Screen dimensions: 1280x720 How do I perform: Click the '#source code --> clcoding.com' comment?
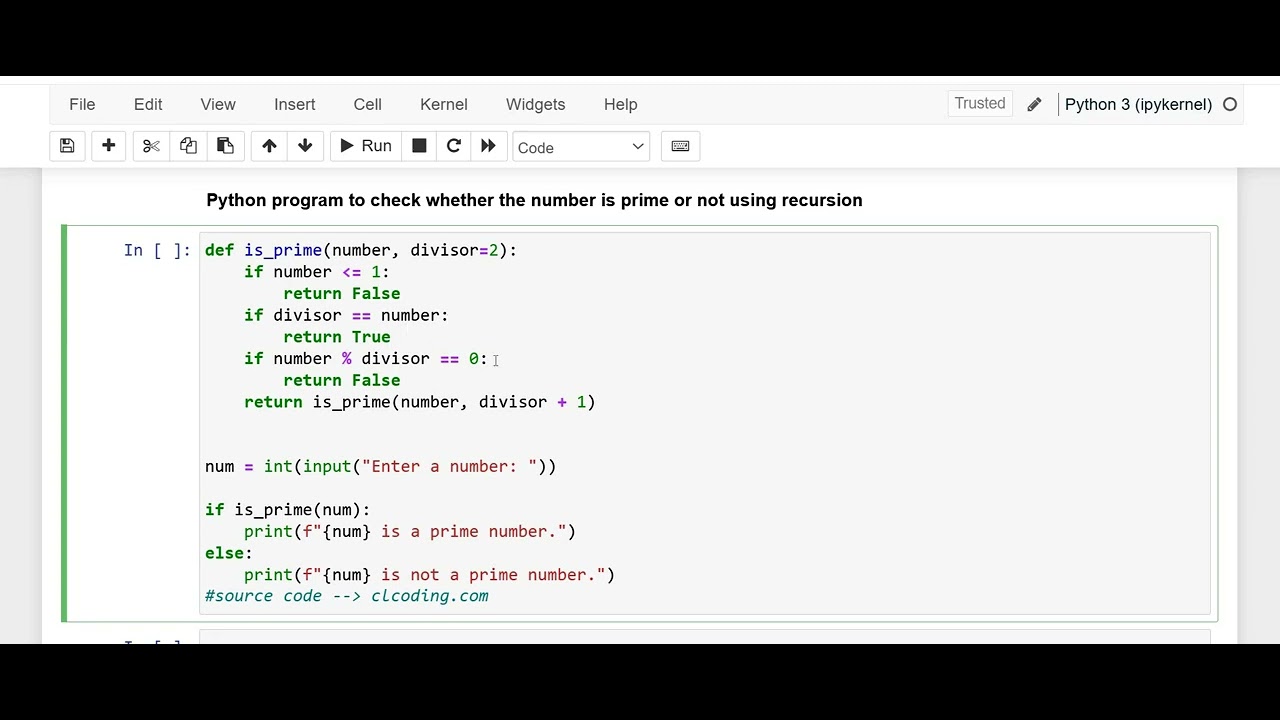[347, 596]
